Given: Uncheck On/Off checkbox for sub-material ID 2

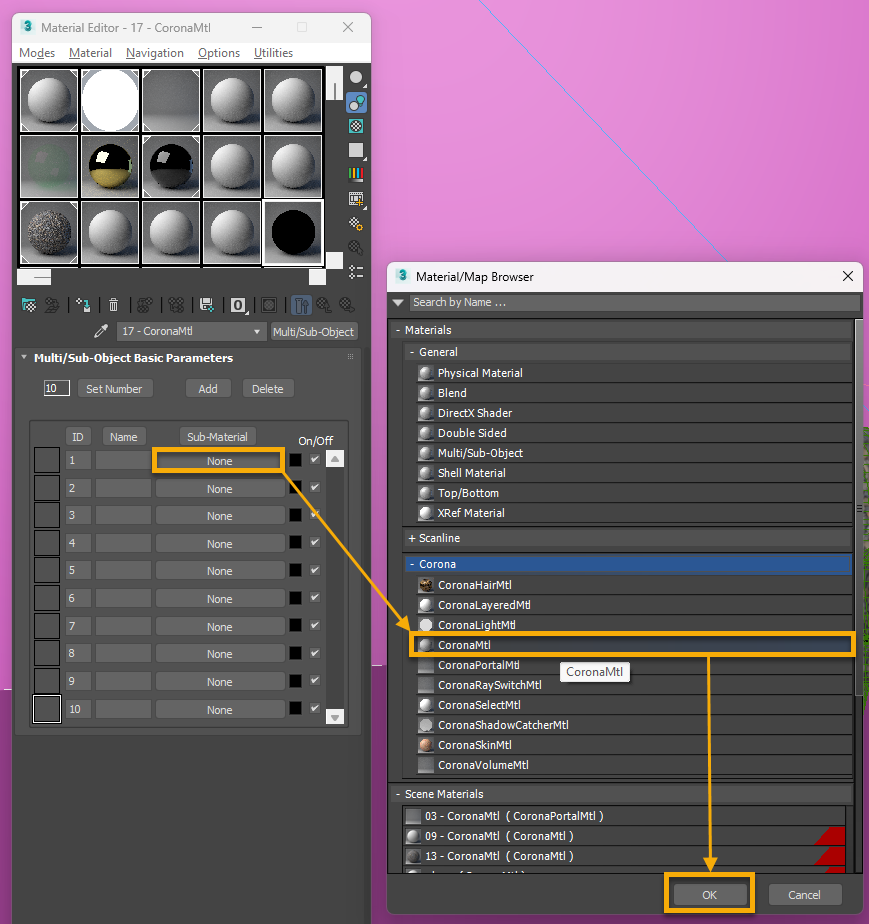Looking at the screenshot, I should tap(315, 487).
